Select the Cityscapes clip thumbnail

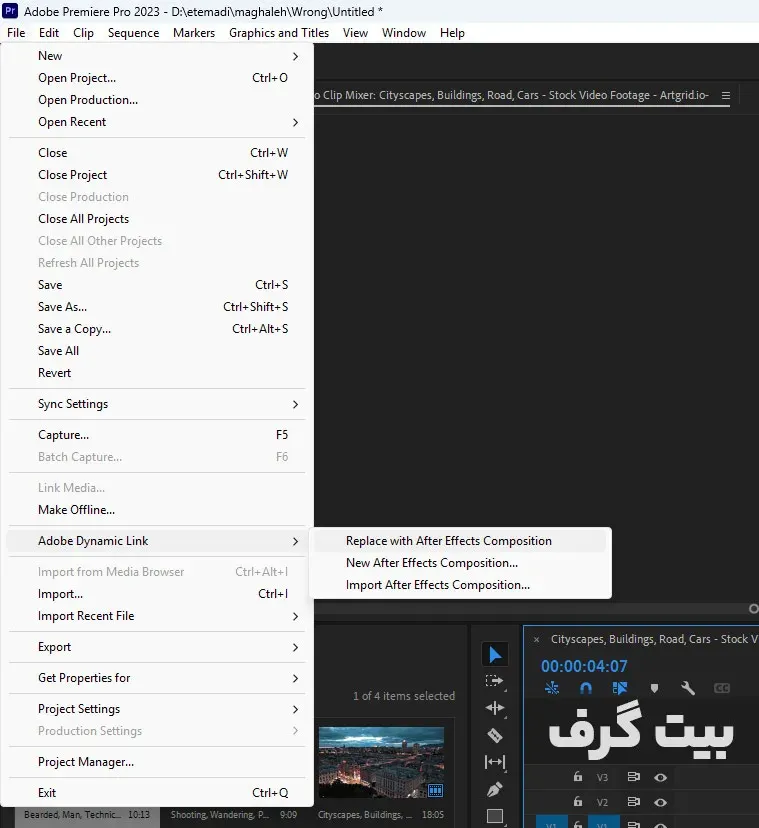click(x=381, y=762)
